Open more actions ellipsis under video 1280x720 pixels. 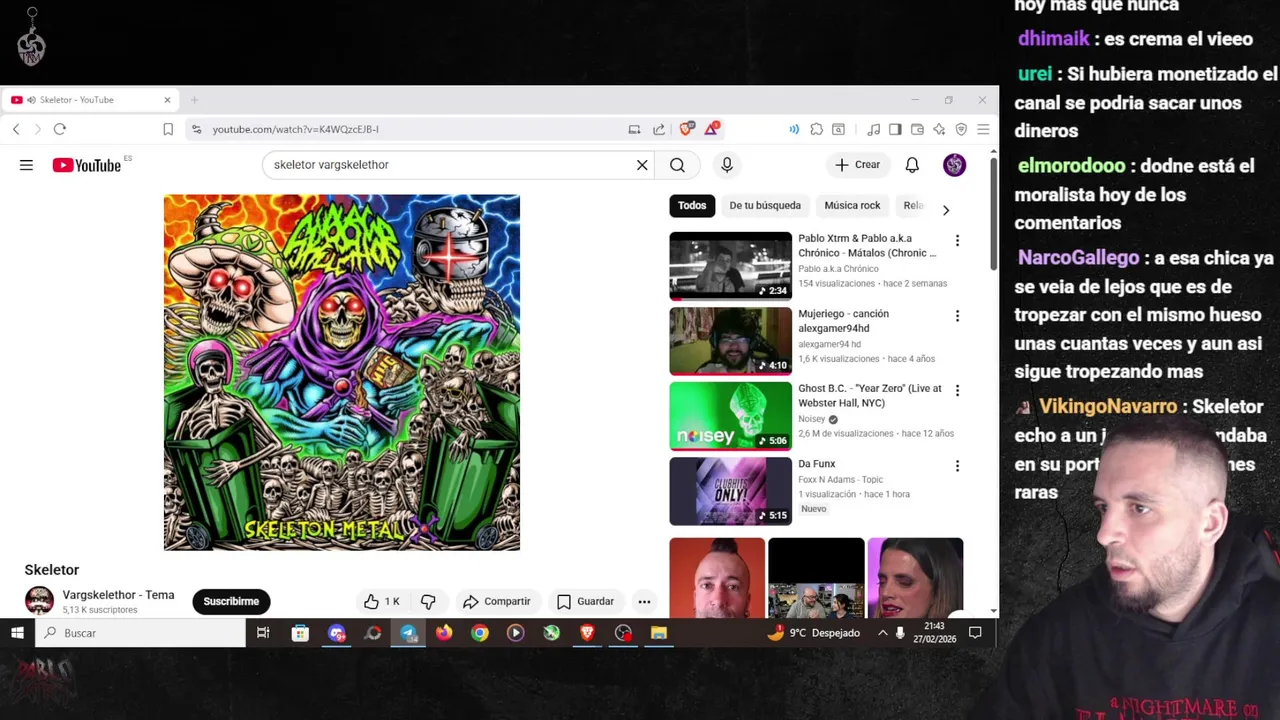[x=644, y=601]
